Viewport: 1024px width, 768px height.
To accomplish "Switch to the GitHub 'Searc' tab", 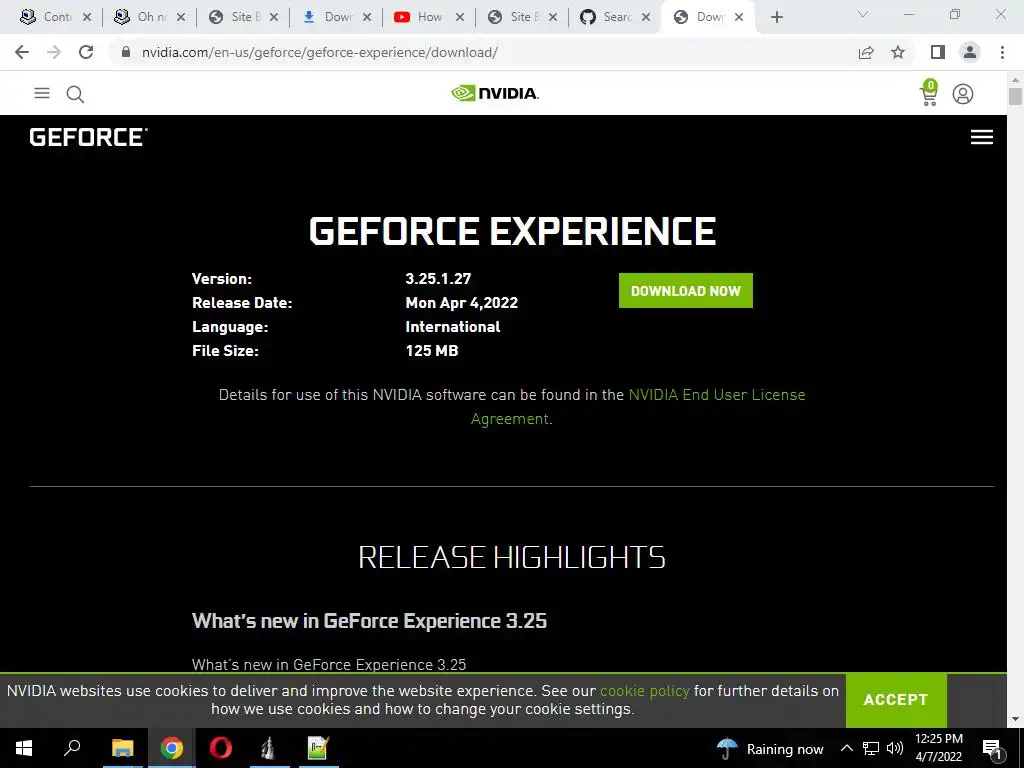I will point(616,17).
